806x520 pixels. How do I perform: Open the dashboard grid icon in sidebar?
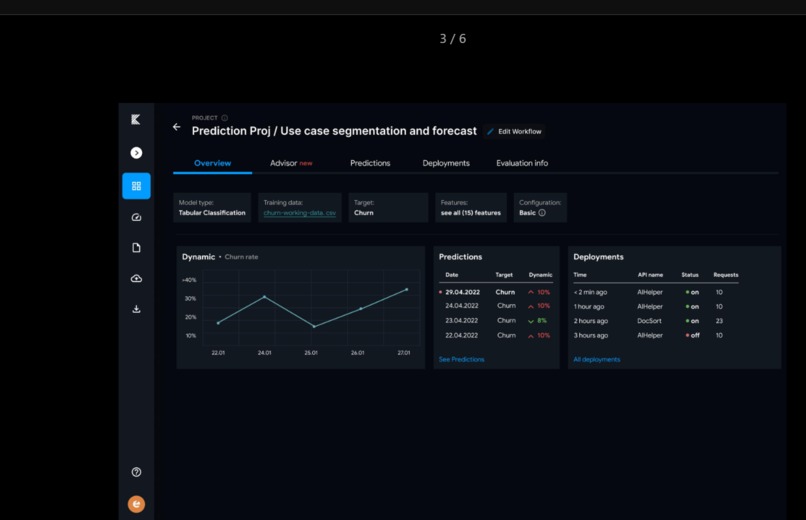(136, 186)
